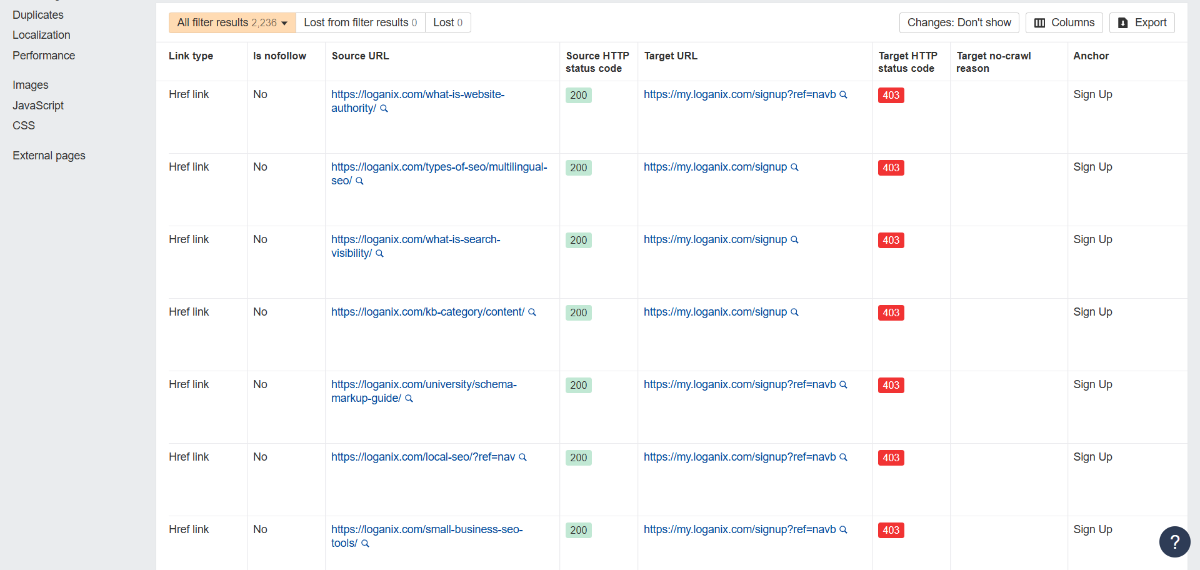
Task: Open target signup?ref=navb link in local-seo row
Action: tap(739, 457)
